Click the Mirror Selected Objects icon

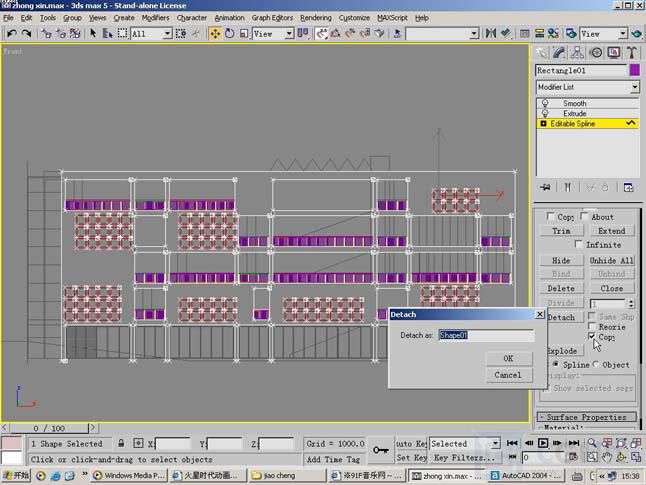point(490,33)
